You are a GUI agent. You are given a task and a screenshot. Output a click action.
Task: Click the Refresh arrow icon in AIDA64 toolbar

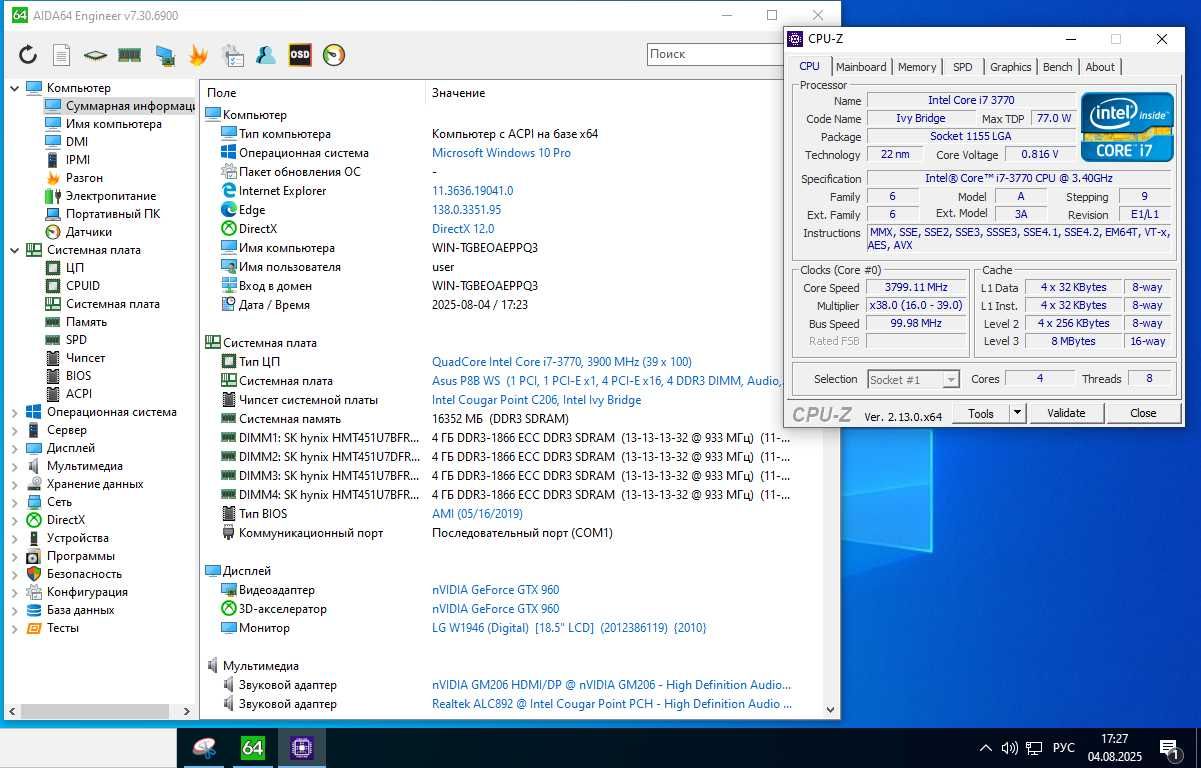tap(28, 55)
